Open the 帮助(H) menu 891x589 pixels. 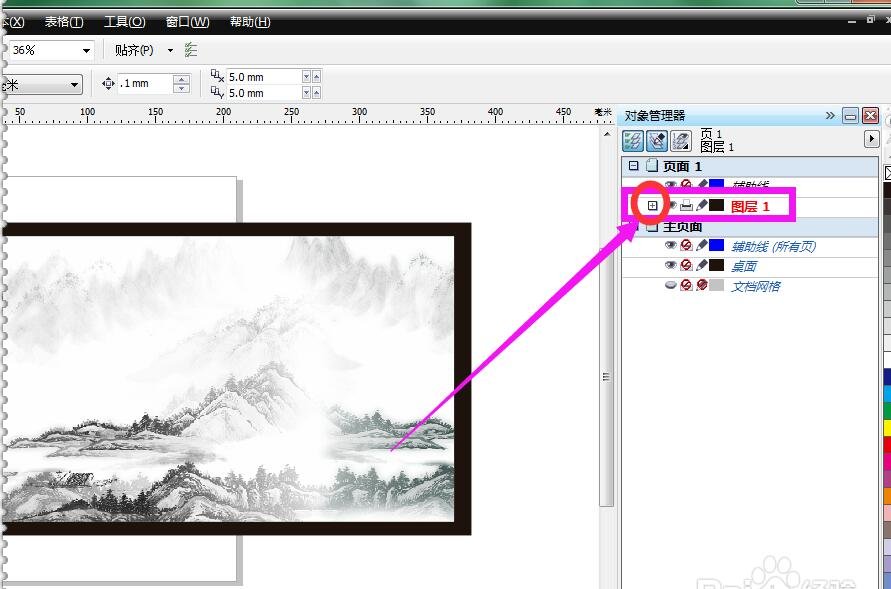(x=249, y=22)
